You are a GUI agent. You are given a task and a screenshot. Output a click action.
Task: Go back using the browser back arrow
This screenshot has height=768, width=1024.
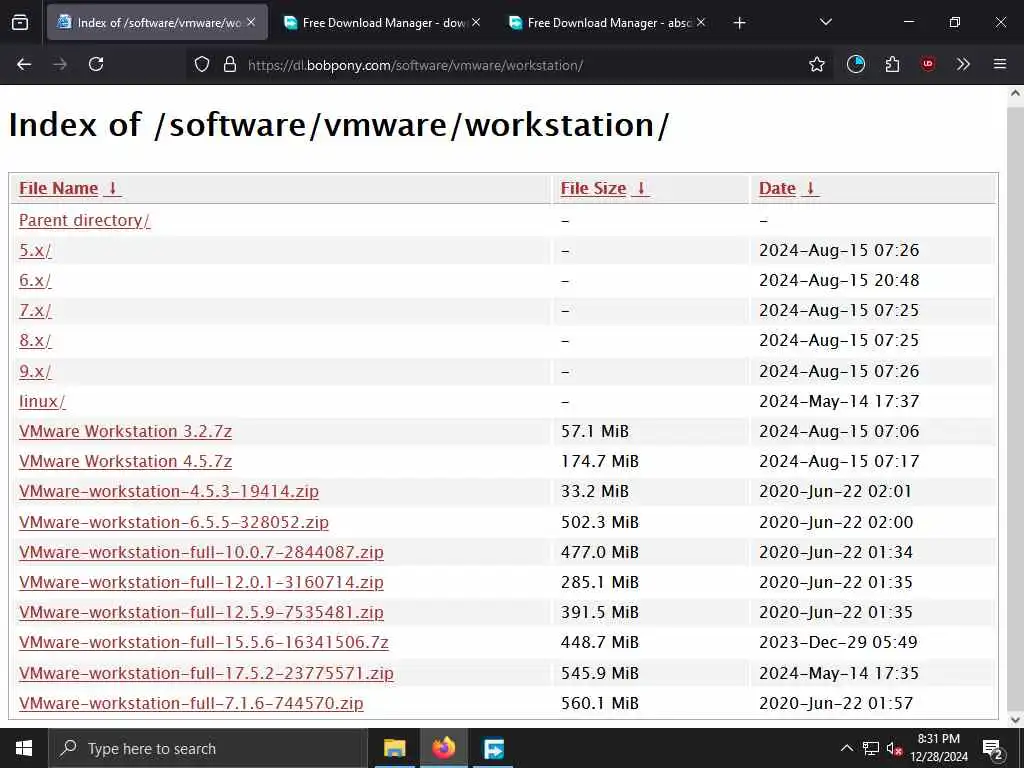(x=24, y=64)
